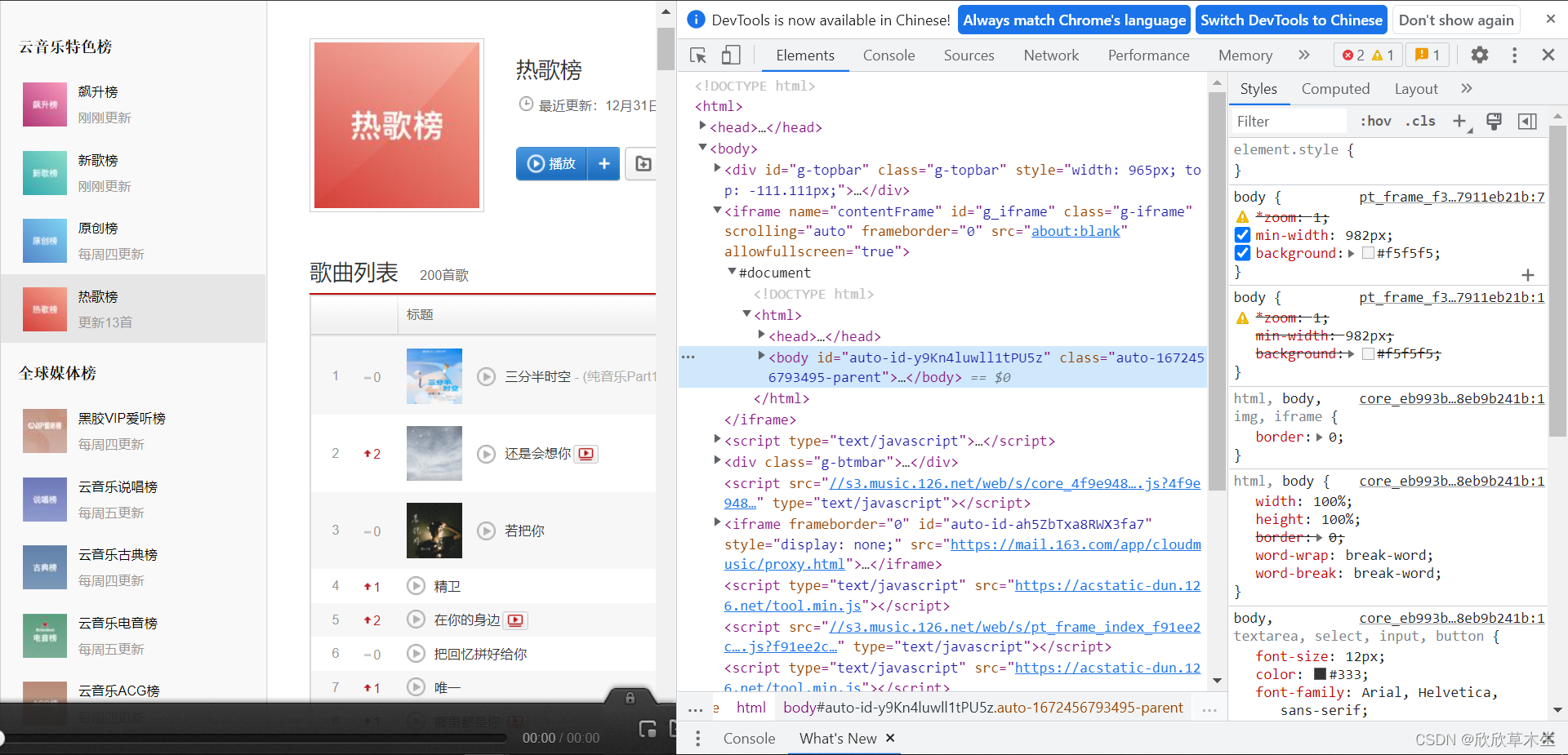
Task: Toggle the player bar lock icon
Action: [x=630, y=698]
